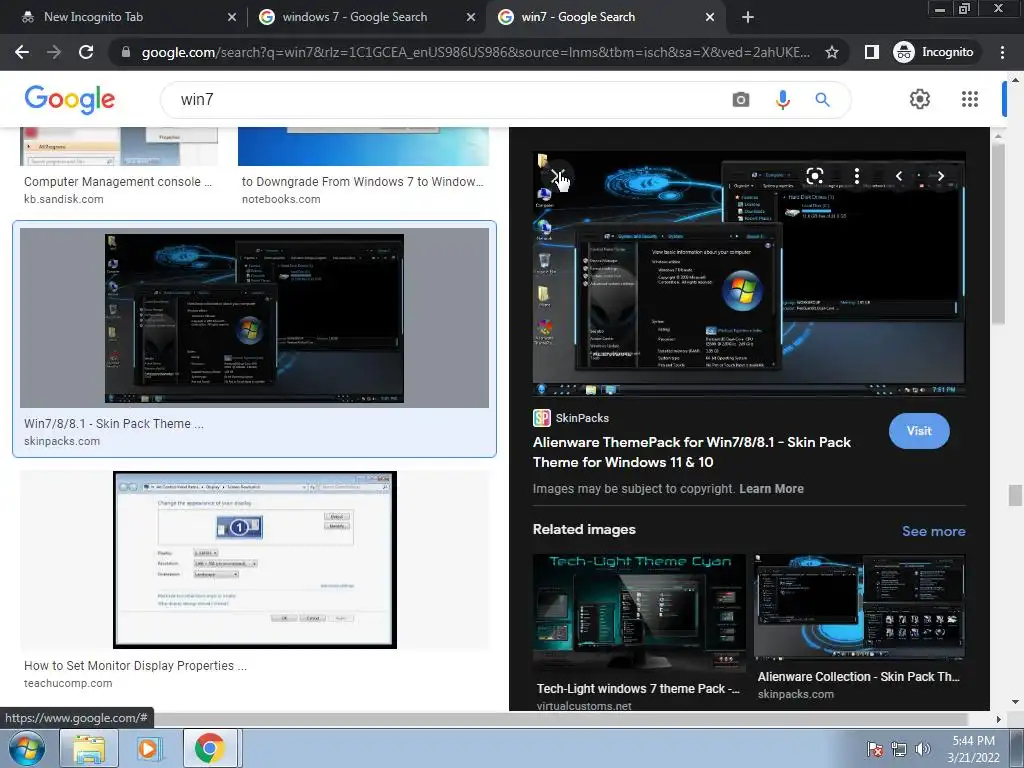Click the Tech-Light windows 7 theme Pack caption

tap(638, 688)
